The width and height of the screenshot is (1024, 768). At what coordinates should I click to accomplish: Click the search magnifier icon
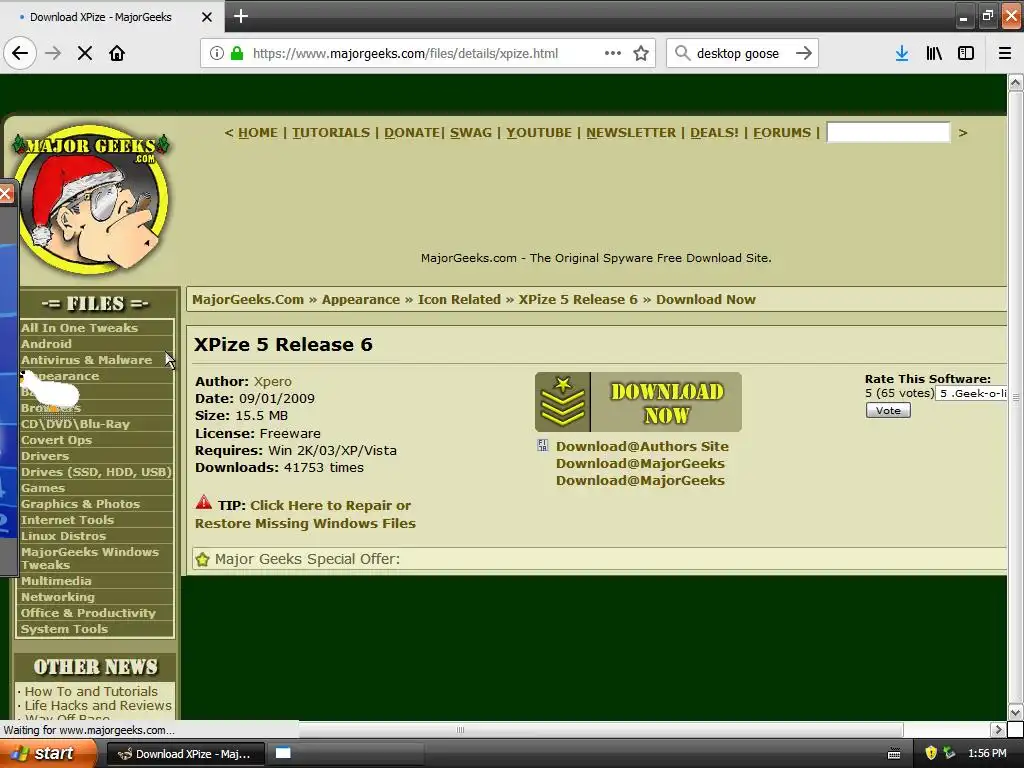pos(682,53)
